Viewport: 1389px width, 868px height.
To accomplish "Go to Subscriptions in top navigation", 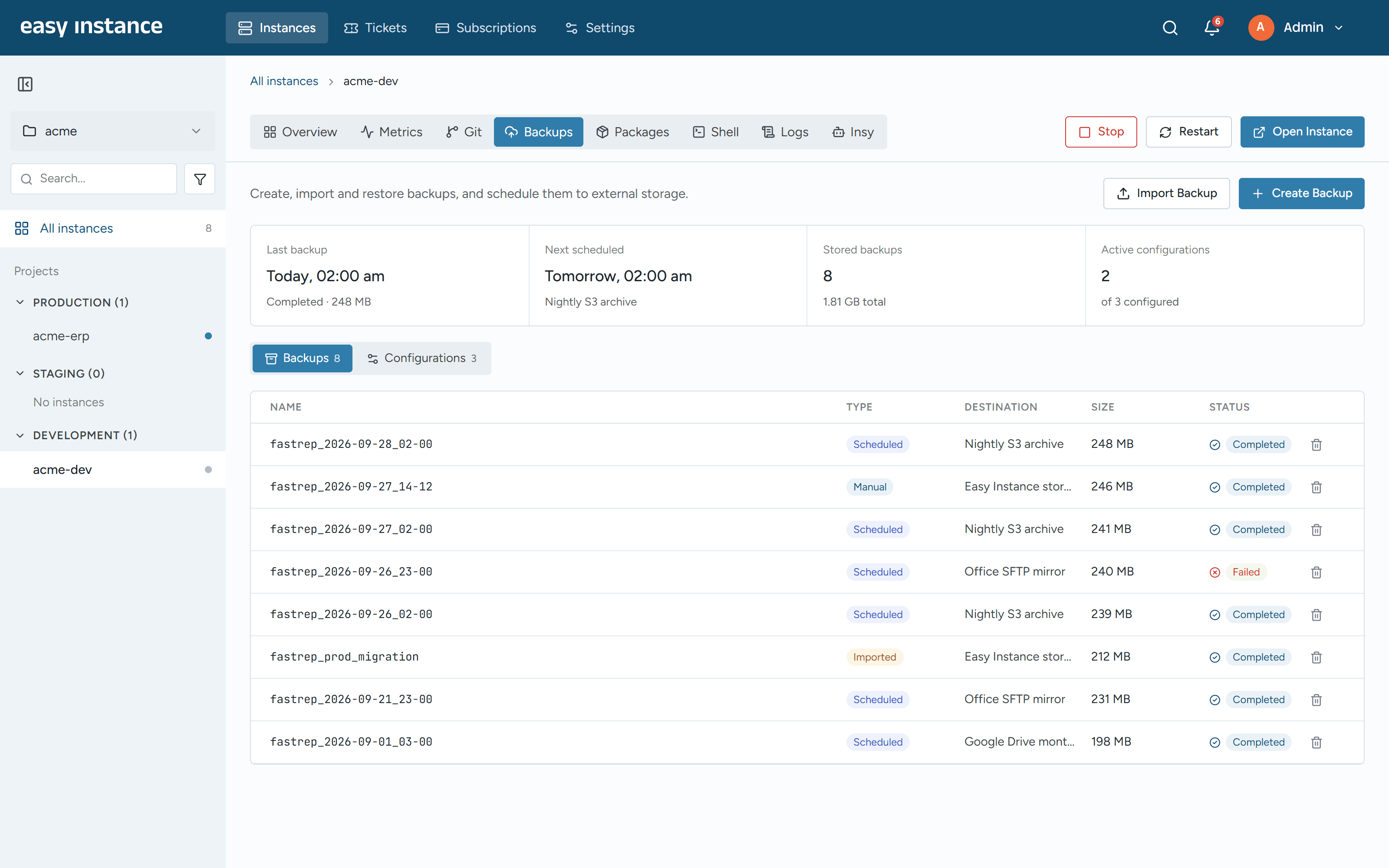I will (486, 27).
